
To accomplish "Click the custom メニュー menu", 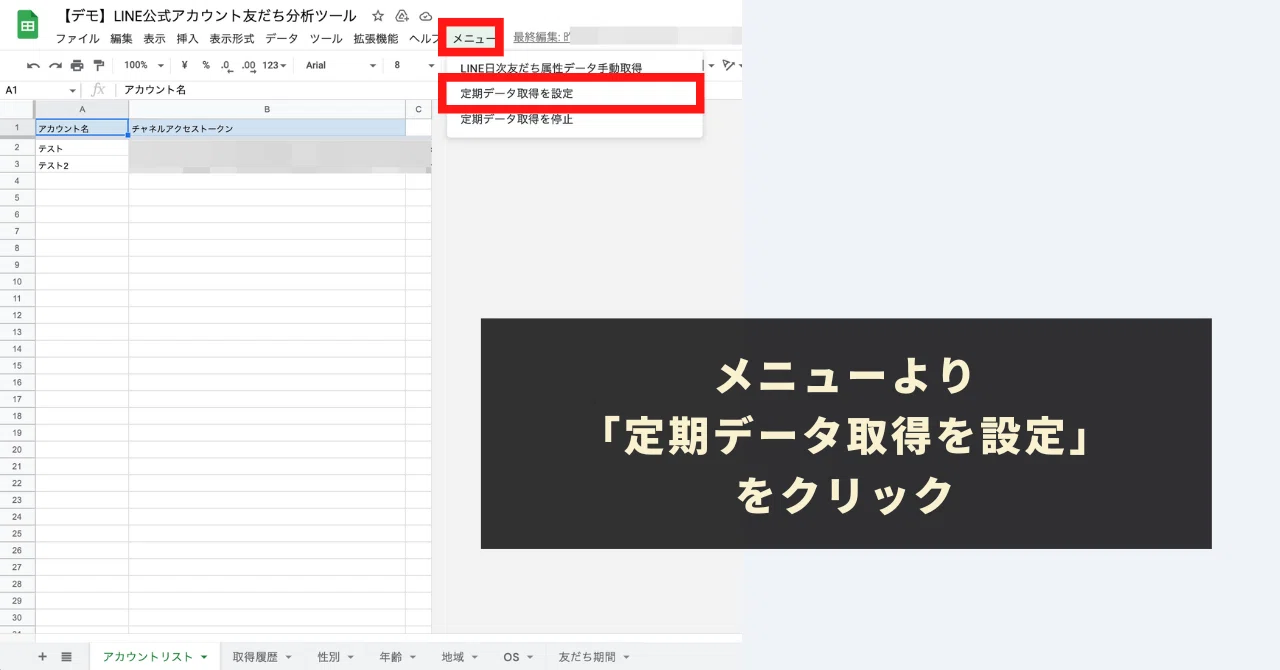I will click(x=472, y=39).
